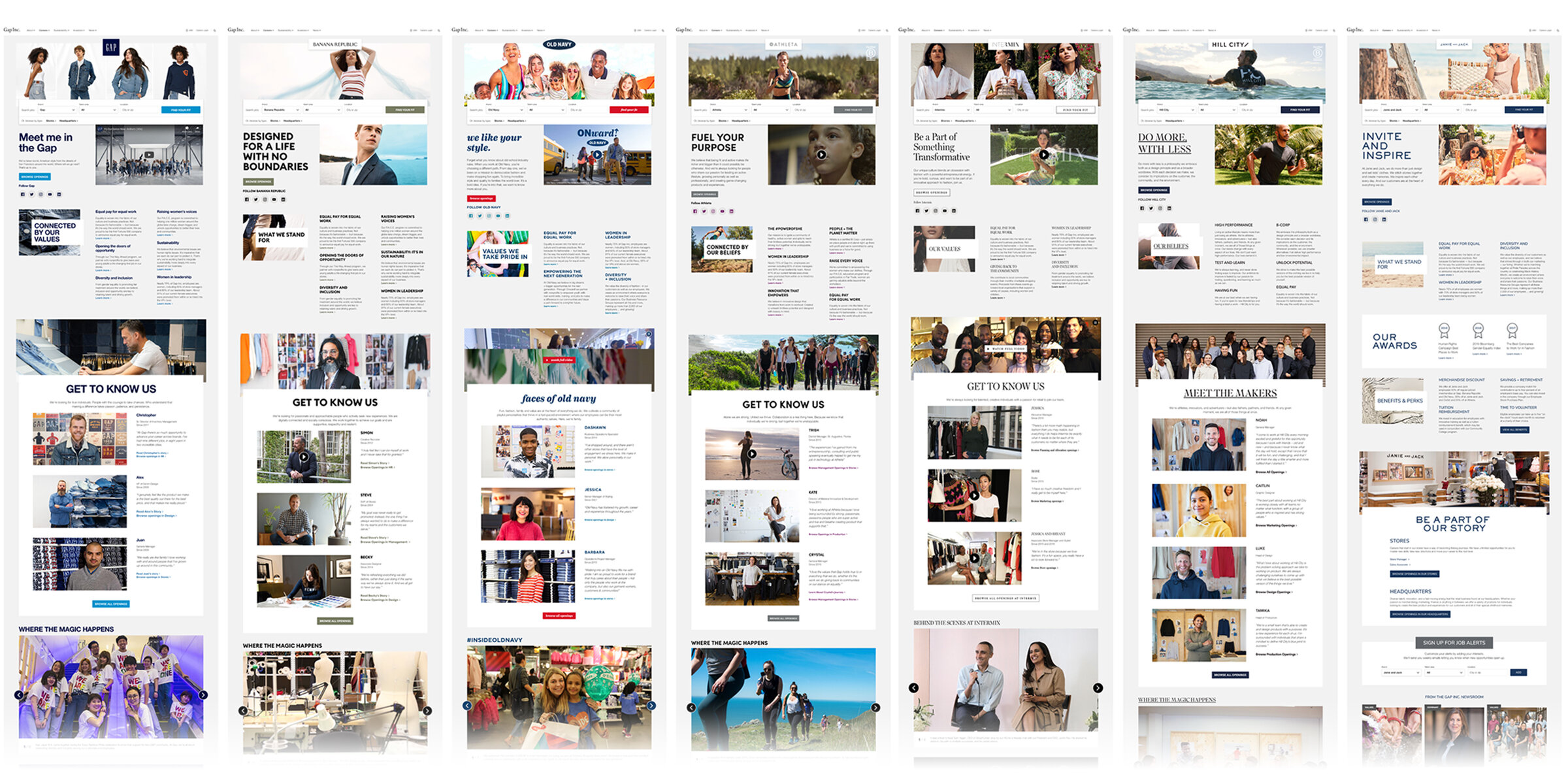This screenshot has width=1568, height=784.
Task: Click the Gap Inc. logo above Hill City page
Action: pos(1131,30)
